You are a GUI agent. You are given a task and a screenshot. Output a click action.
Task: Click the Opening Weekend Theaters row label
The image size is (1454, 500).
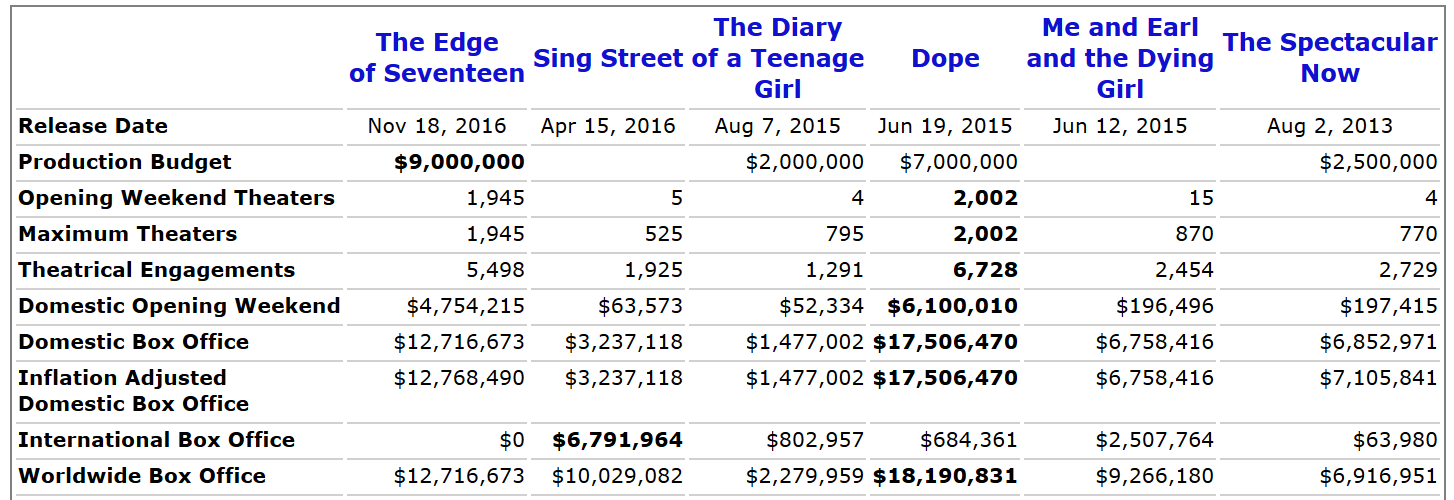(177, 198)
